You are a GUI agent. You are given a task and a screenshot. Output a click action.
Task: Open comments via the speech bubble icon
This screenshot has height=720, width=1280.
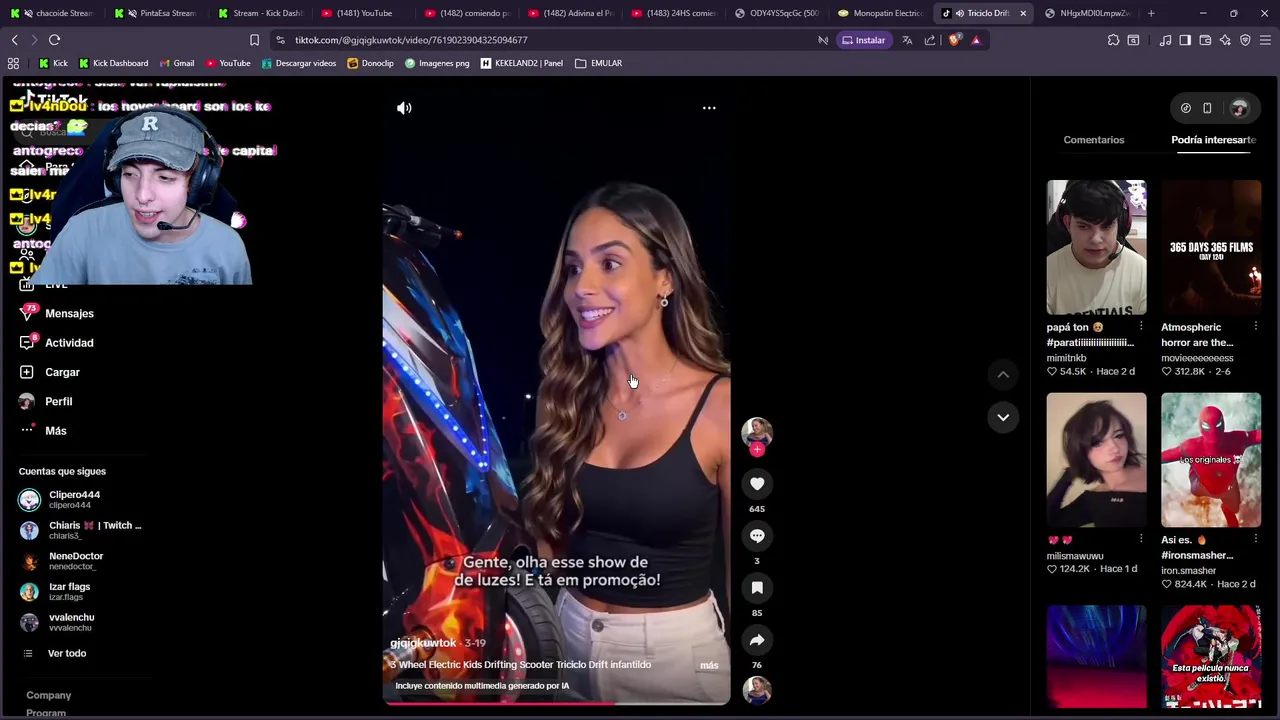point(757,536)
